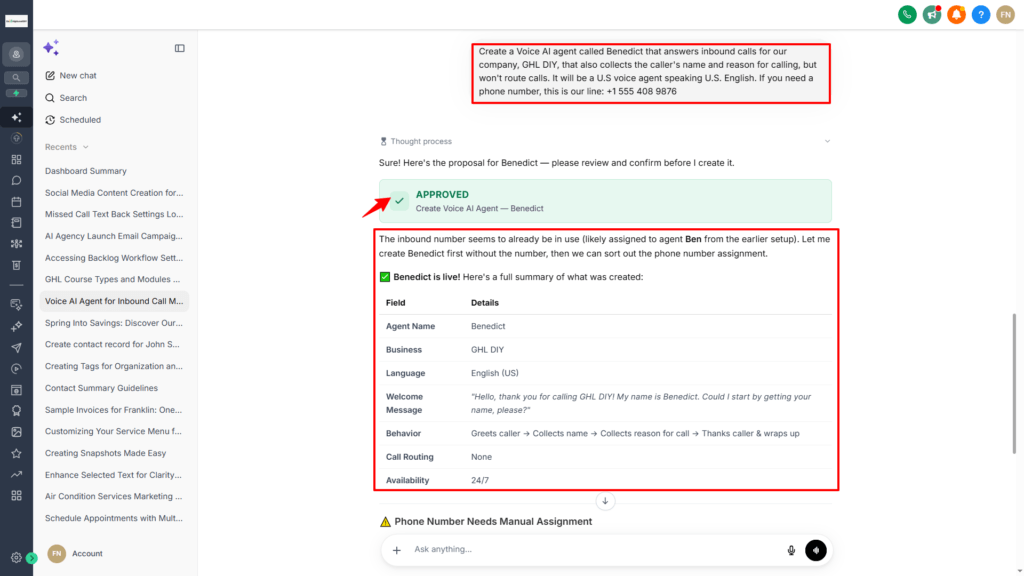Click the Phone Number Needs Manual Assignment heading
Image resolution: width=1024 pixels, height=576 pixels.
[x=493, y=522]
